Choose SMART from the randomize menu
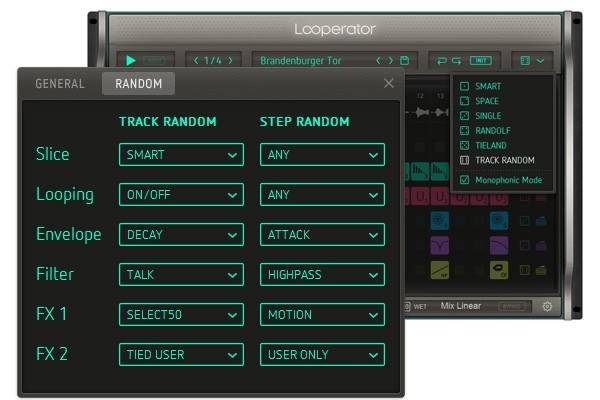 pyautogui.click(x=488, y=86)
